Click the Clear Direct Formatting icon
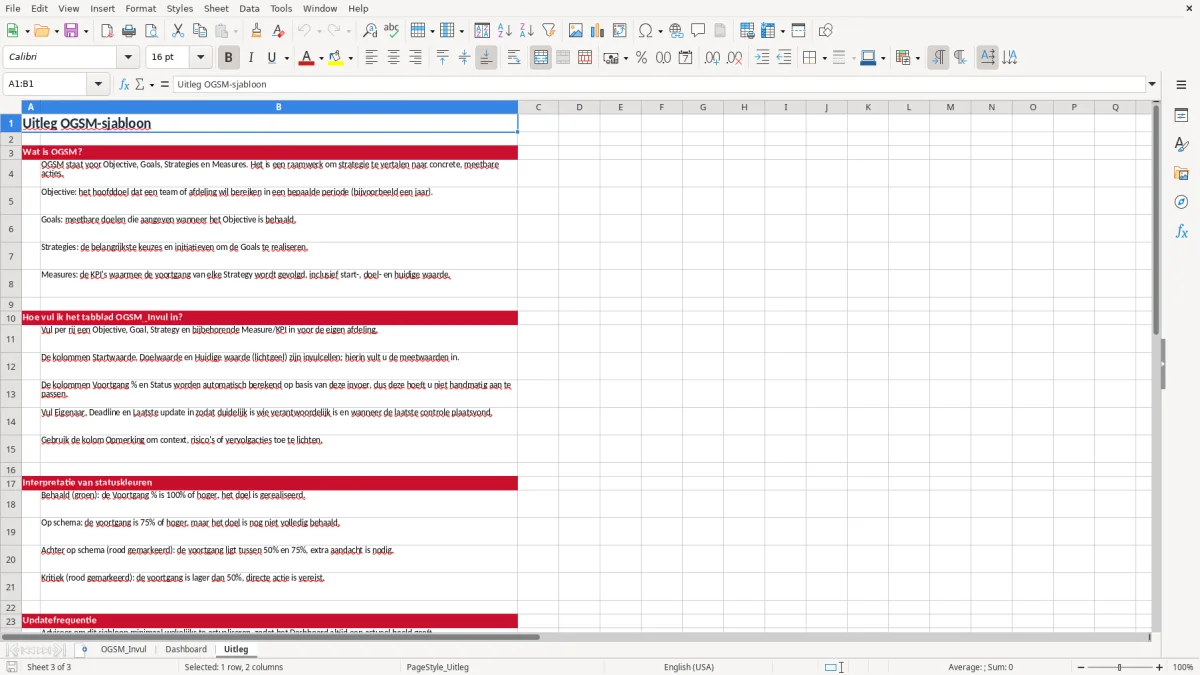The image size is (1200, 675). [x=278, y=31]
